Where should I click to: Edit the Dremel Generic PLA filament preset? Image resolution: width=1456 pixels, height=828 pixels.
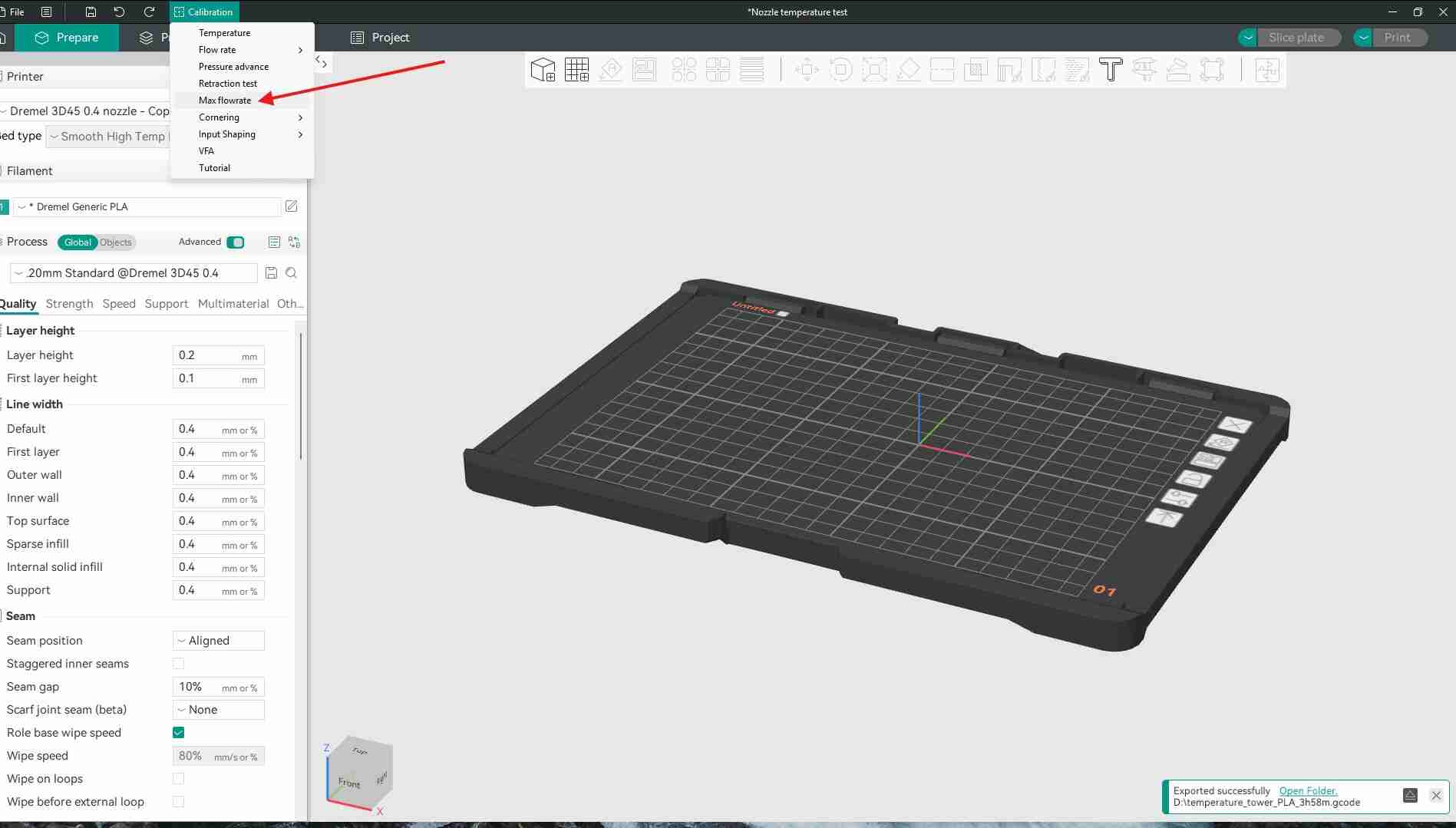tap(292, 206)
